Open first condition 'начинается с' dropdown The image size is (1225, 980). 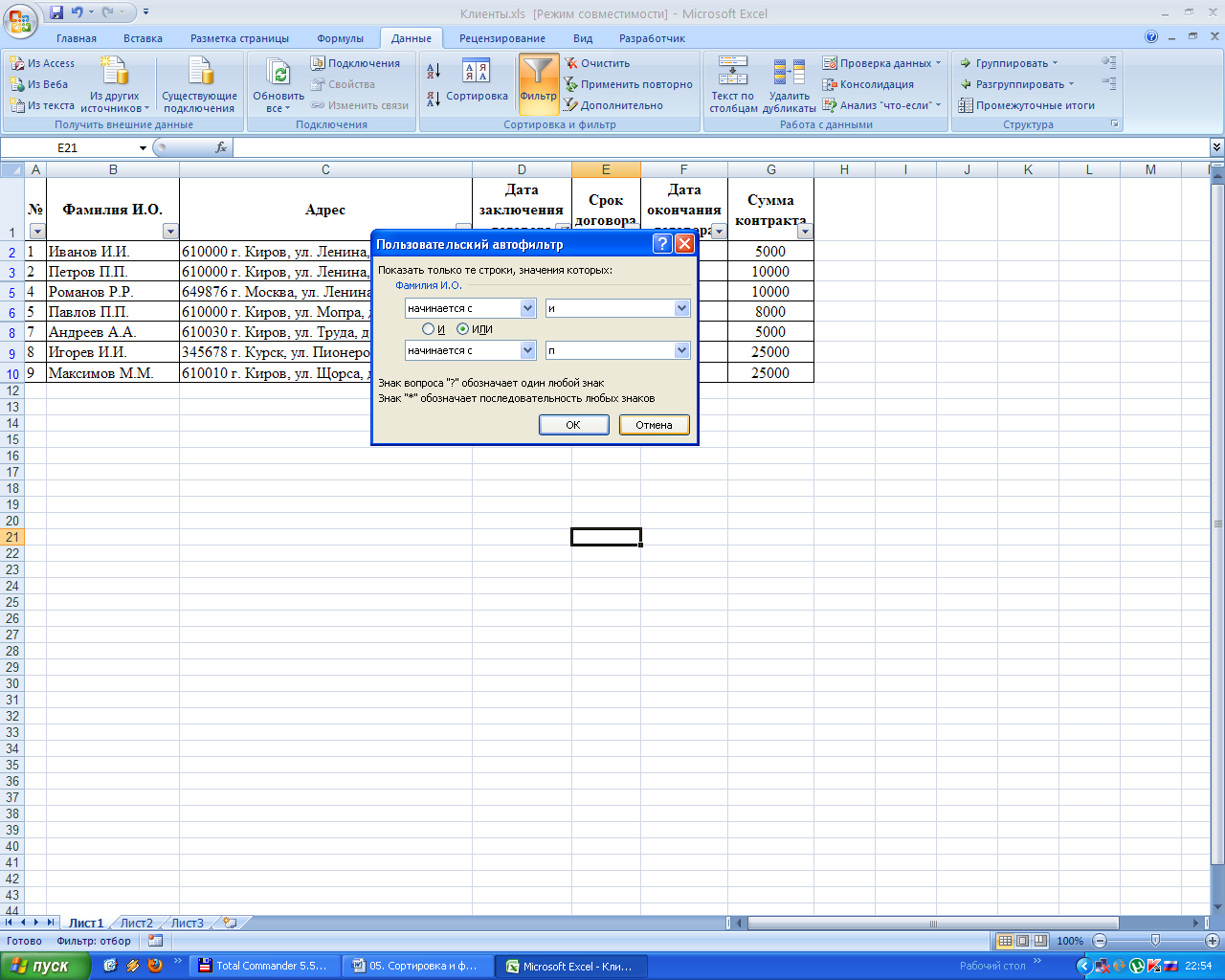(527, 308)
